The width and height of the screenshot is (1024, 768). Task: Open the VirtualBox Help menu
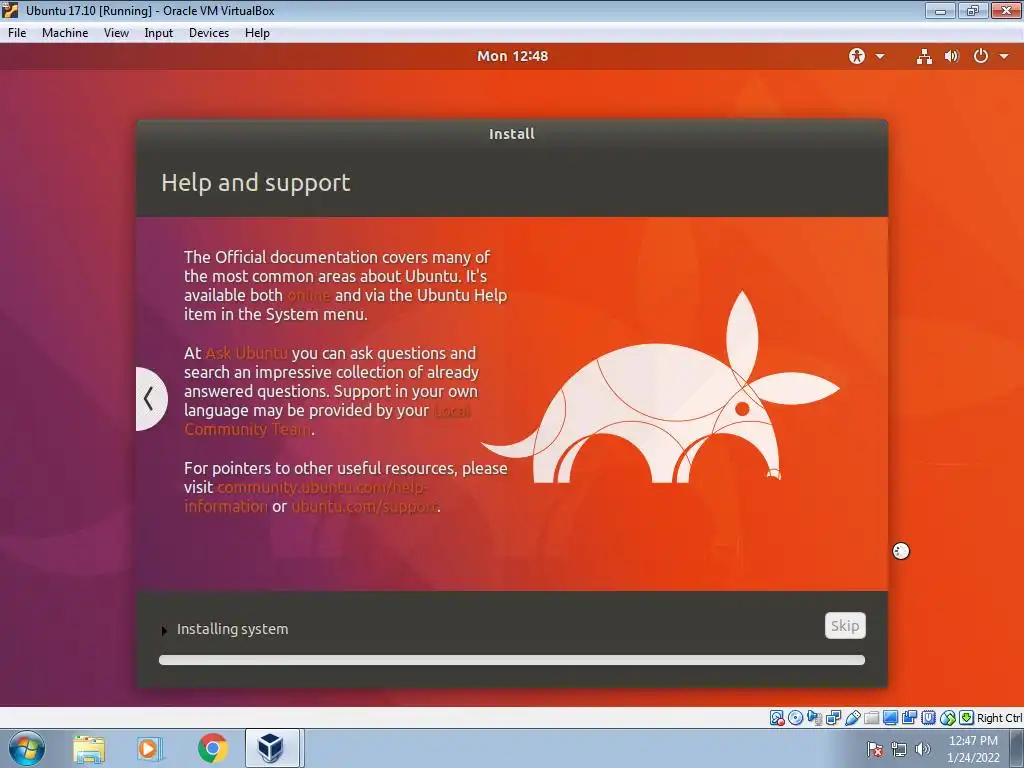(257, 33)
